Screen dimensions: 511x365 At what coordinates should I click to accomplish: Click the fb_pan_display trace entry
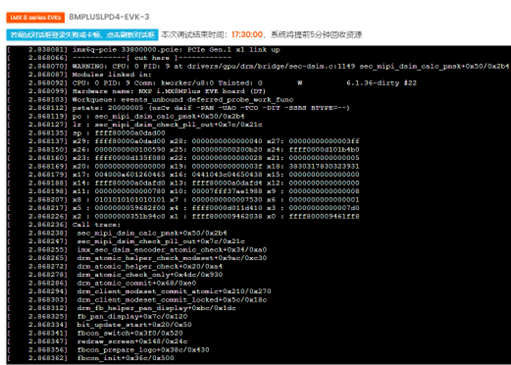pos(97,316)
